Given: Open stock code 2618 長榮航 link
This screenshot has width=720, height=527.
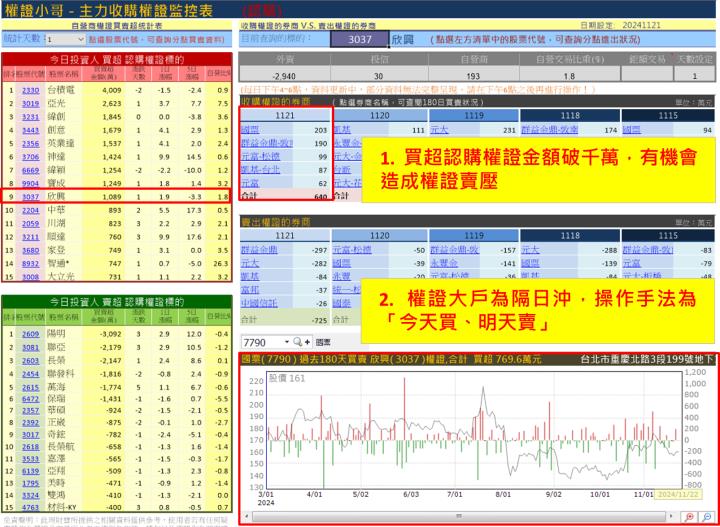Looking at the screenshot, I should 31,446.
